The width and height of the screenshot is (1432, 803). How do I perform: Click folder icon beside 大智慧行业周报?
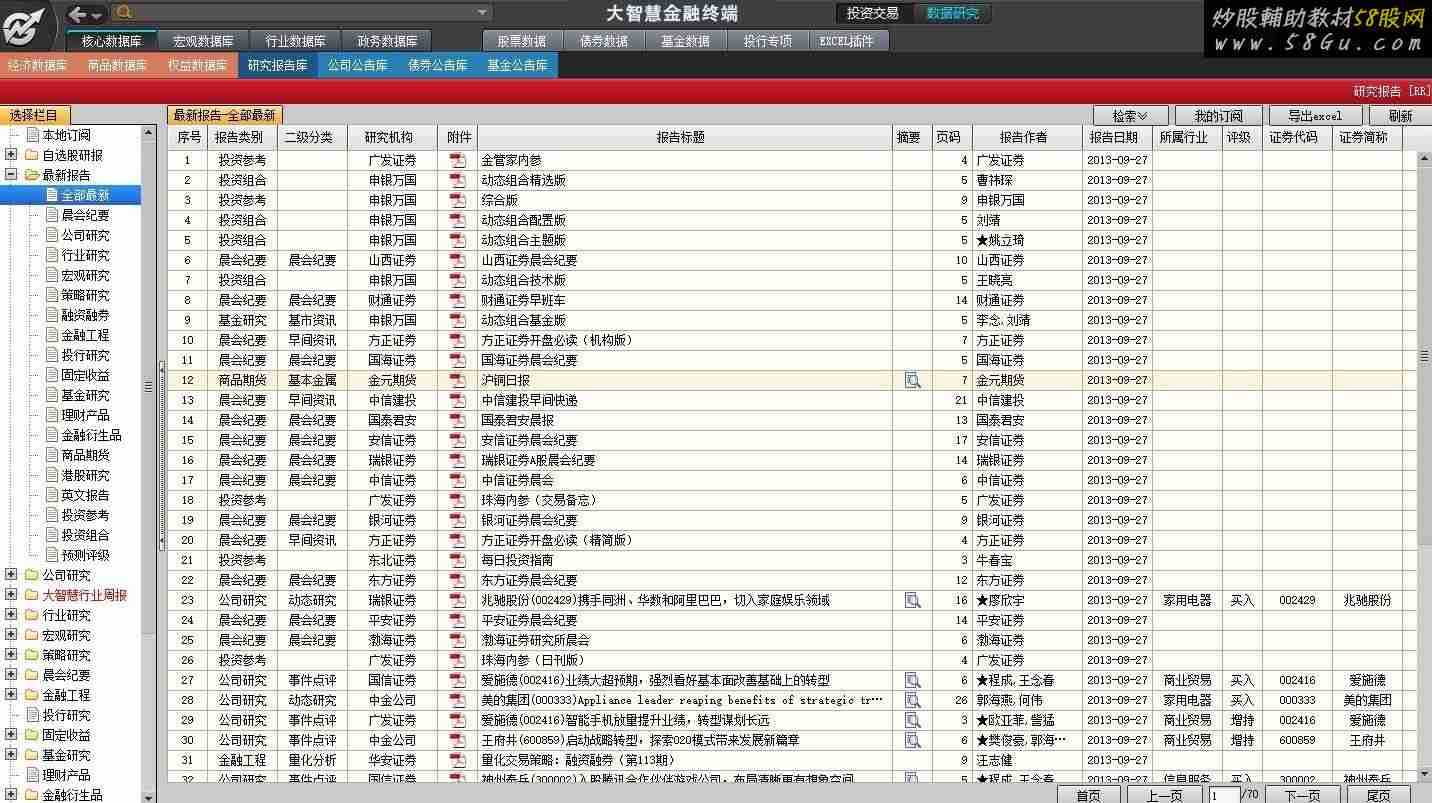pyautogui.click(x=32, y=595)
